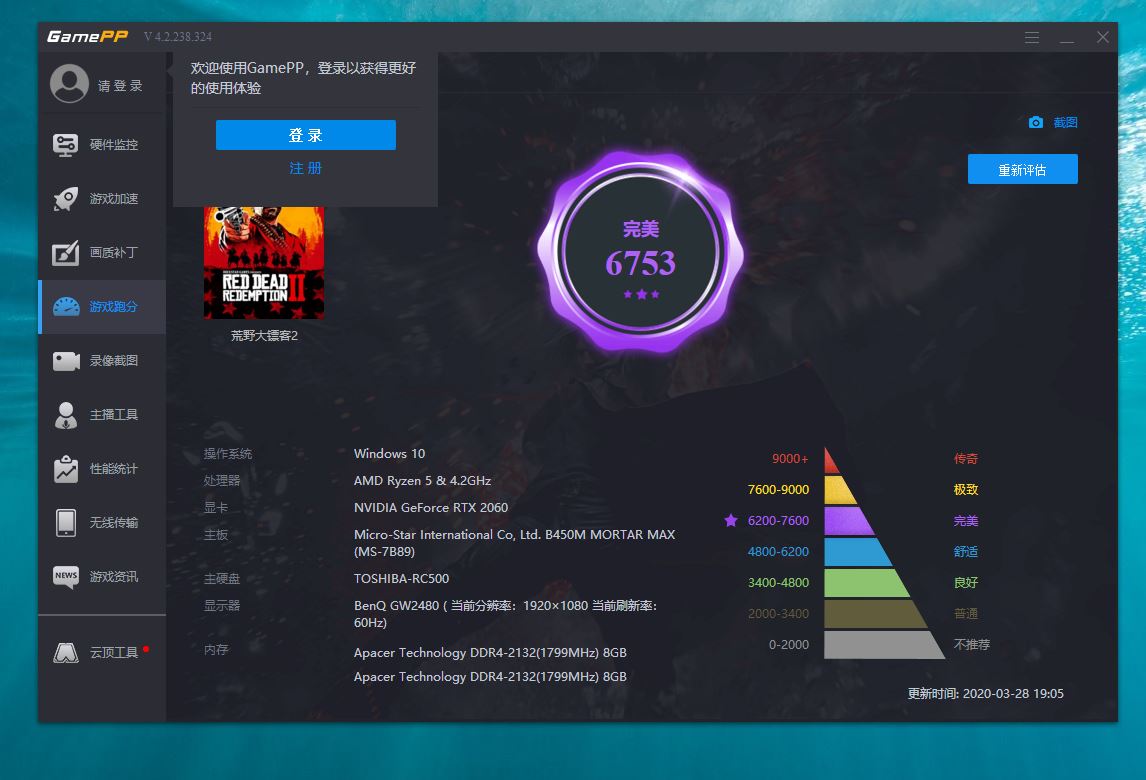Open 无线传输 phone icon
The image size is (1146, 780).
(x=66, y=523)
